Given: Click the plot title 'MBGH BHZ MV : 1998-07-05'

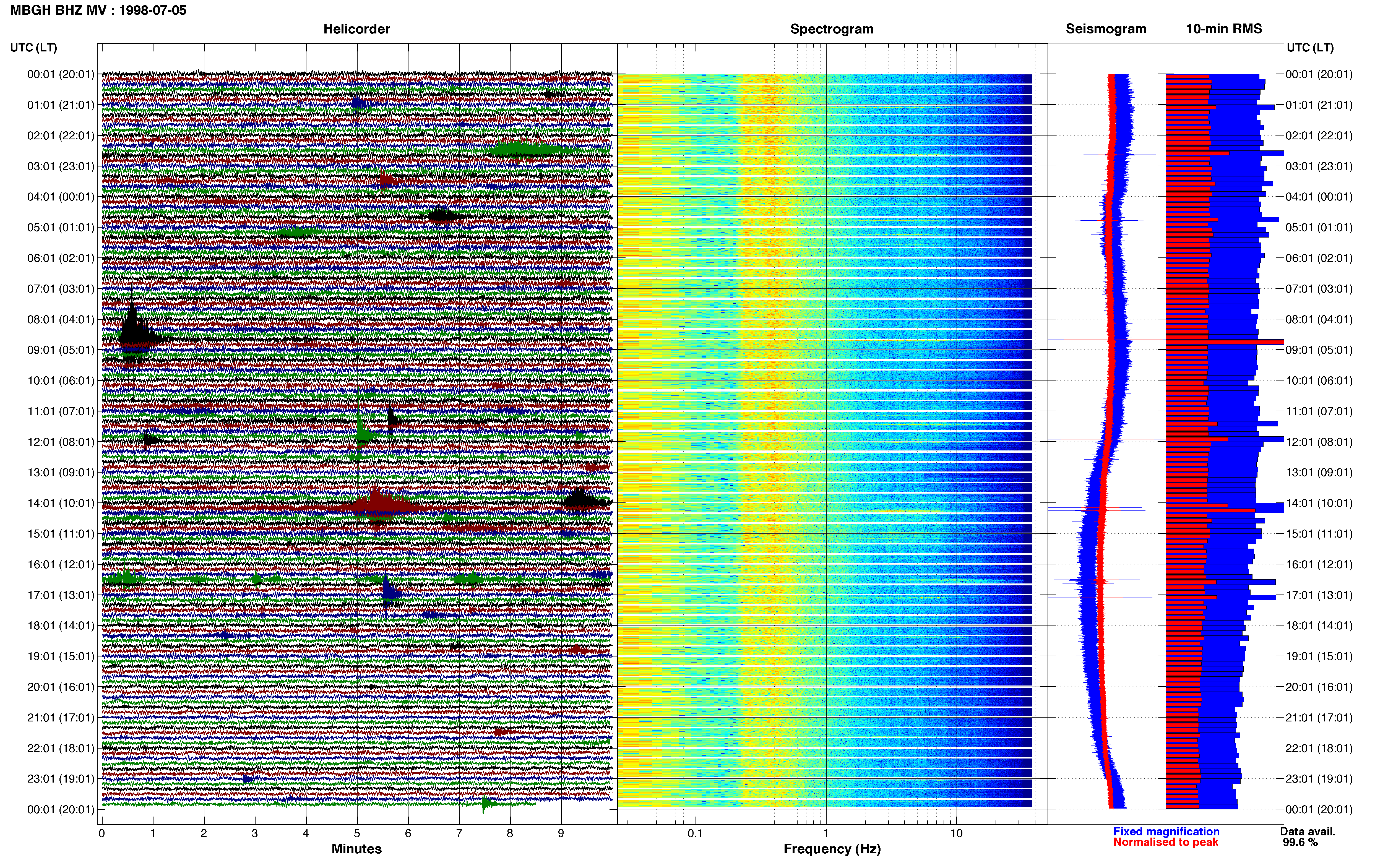Looking at the screenshot, I should point(98,10).
